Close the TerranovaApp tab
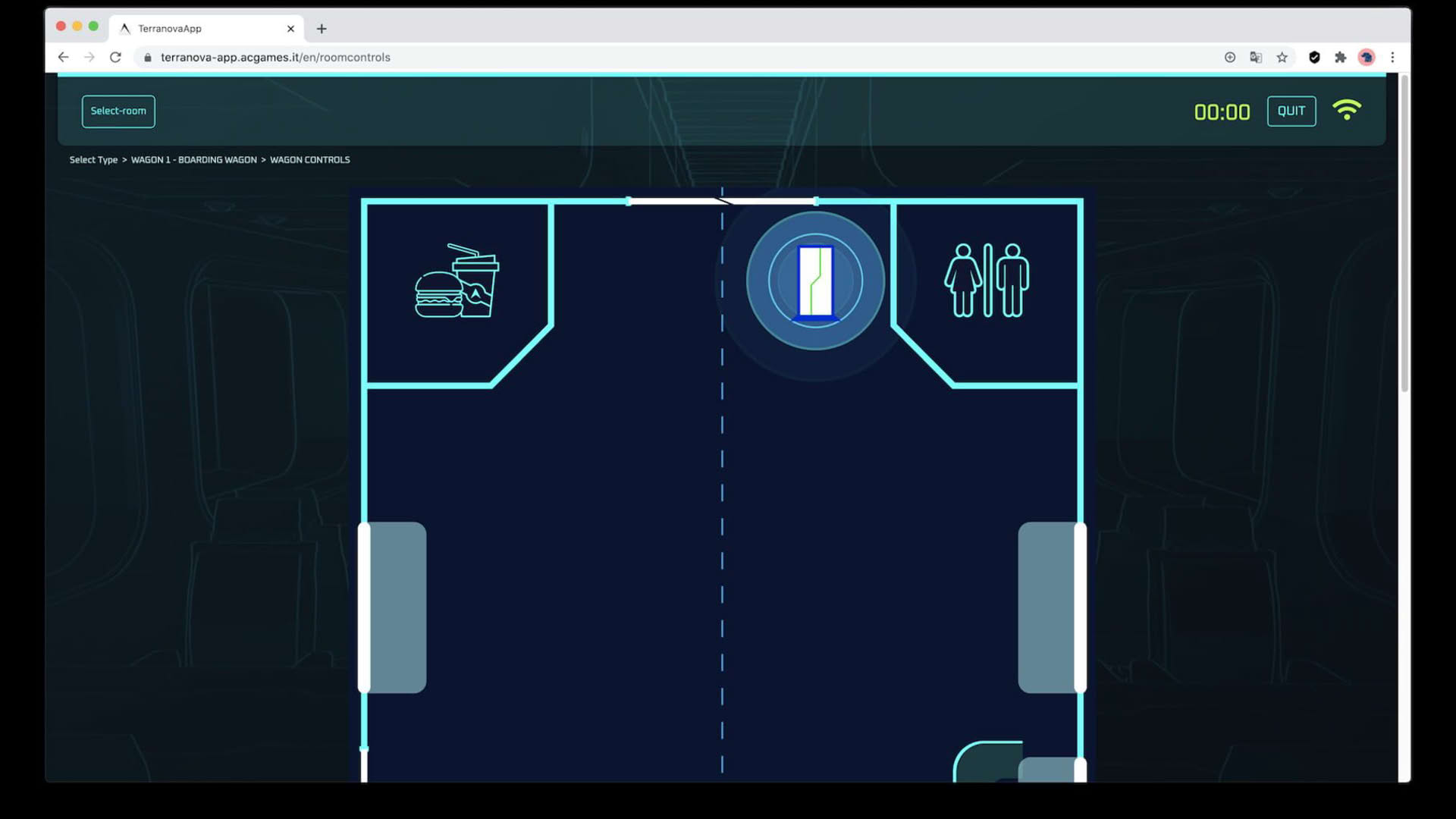 point(290,29)
